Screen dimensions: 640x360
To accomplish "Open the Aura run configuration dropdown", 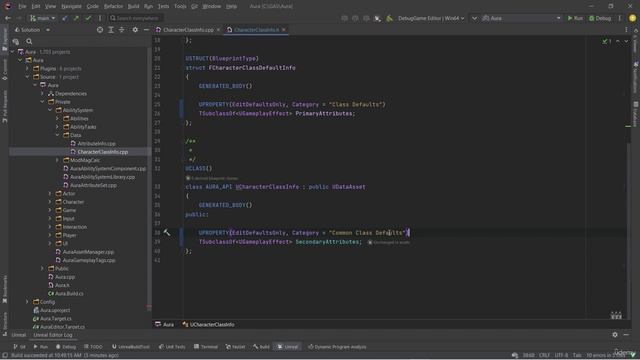I will coord(521,18).
